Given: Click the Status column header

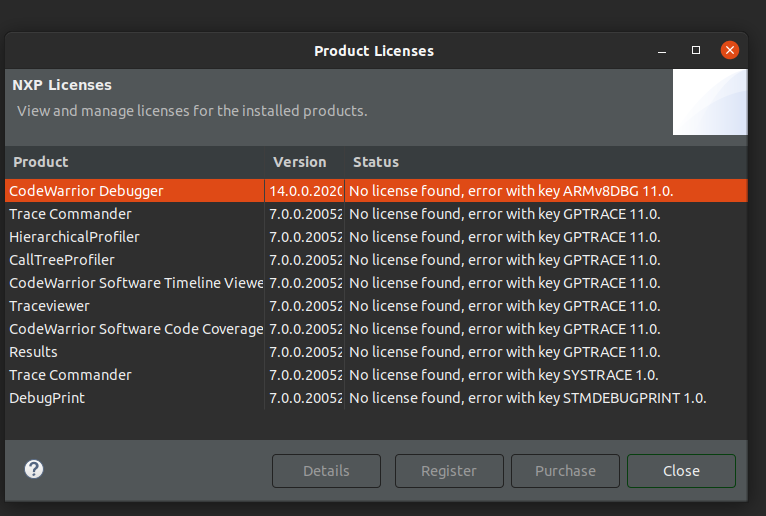Looking at the screenshot, I should click(376, 162).
